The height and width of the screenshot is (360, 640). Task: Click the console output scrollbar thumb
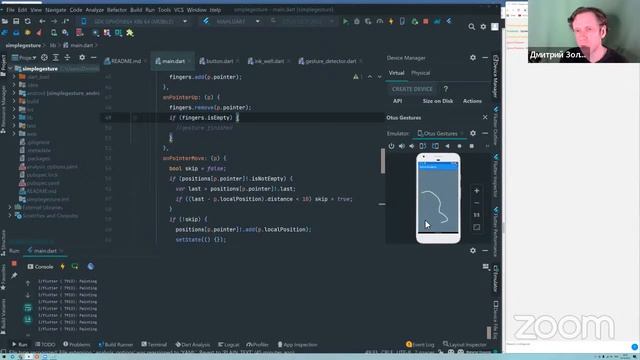click(489, 332)
